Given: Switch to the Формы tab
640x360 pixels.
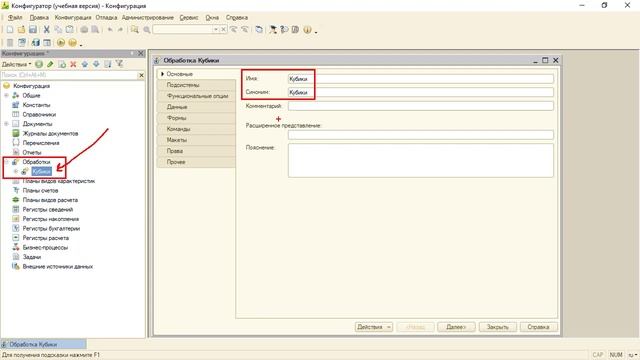Looking at the screenshot, I should click(x=196, y=118).
